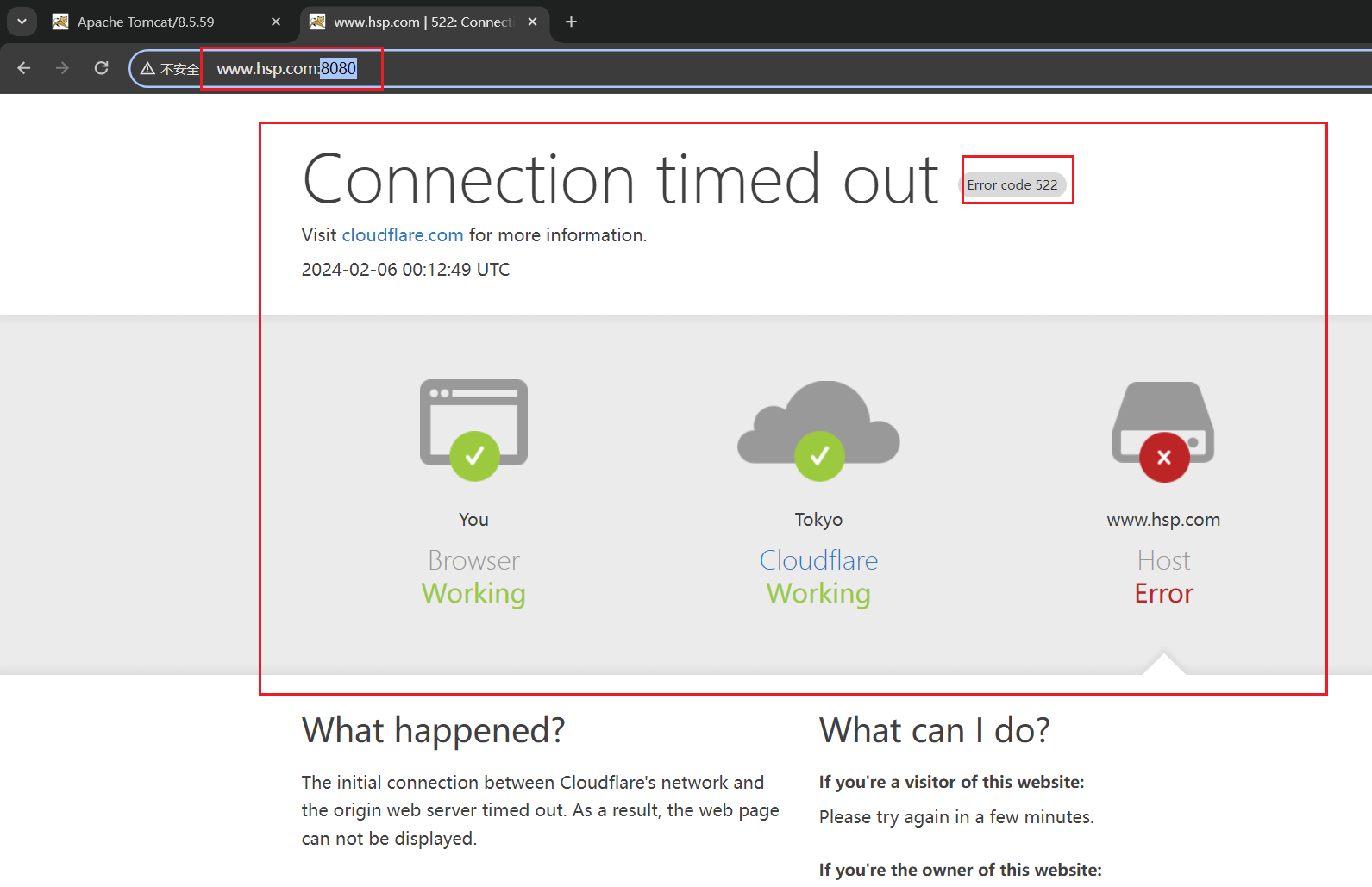
Task: Click the Error code 522 badge
Action: pos(1012,184)
